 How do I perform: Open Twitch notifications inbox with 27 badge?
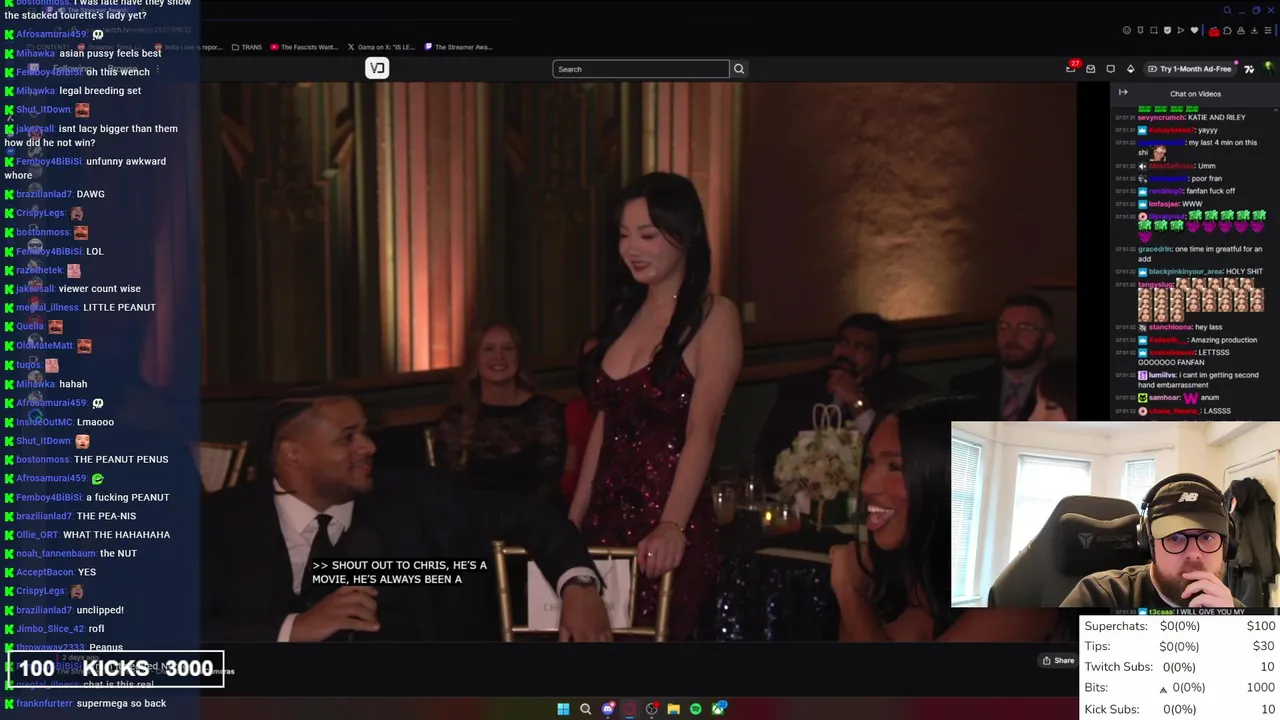coord(1072,68)
